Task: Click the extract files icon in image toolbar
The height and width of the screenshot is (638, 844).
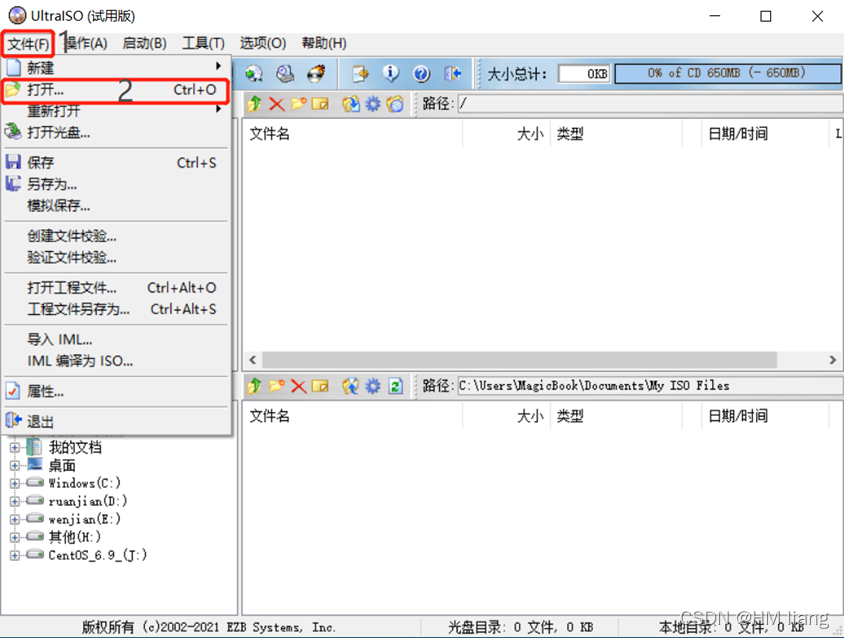Action: pos(351,103)
